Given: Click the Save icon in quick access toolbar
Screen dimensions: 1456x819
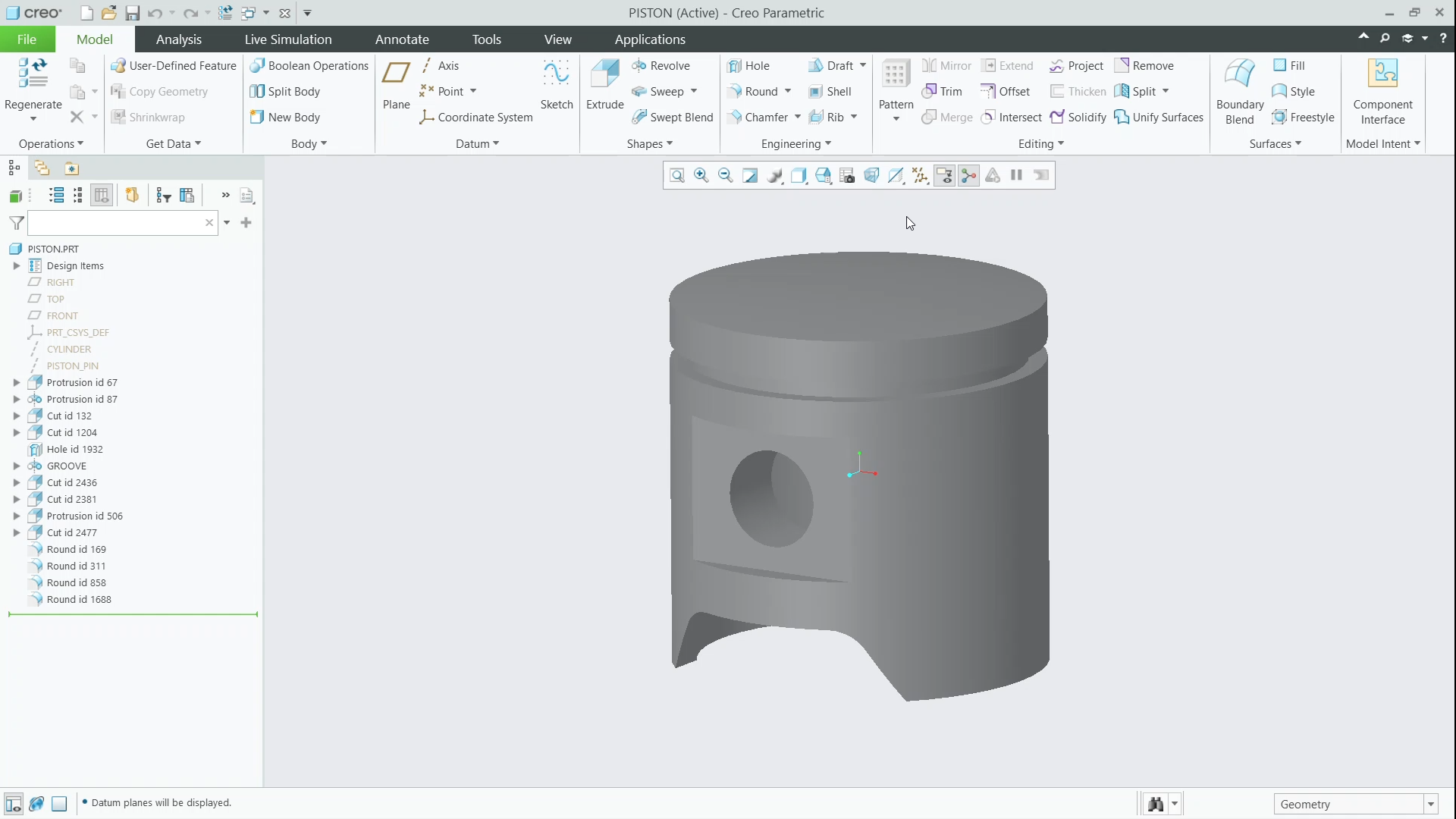Looking at the screenshot, I should pyautogui.click(x=132, y=13).
